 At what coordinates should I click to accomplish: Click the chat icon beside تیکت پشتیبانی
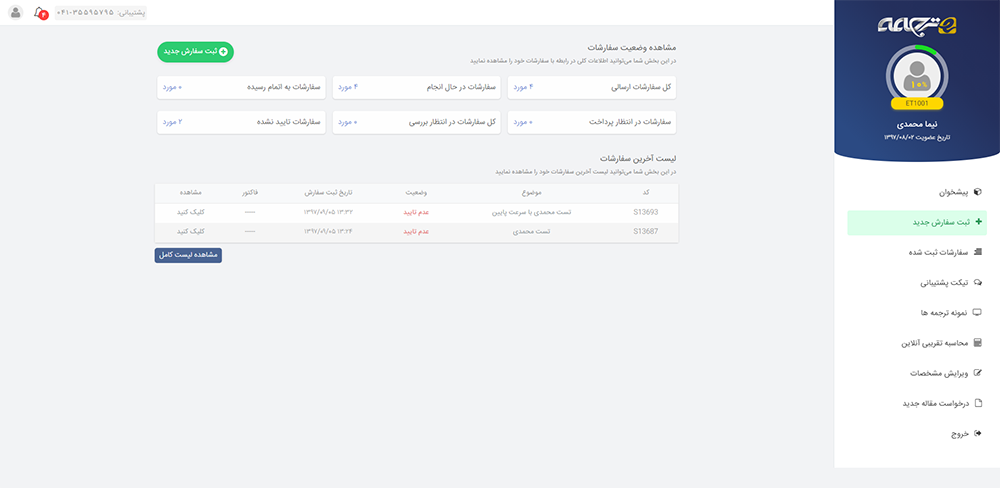click(978, 283)
